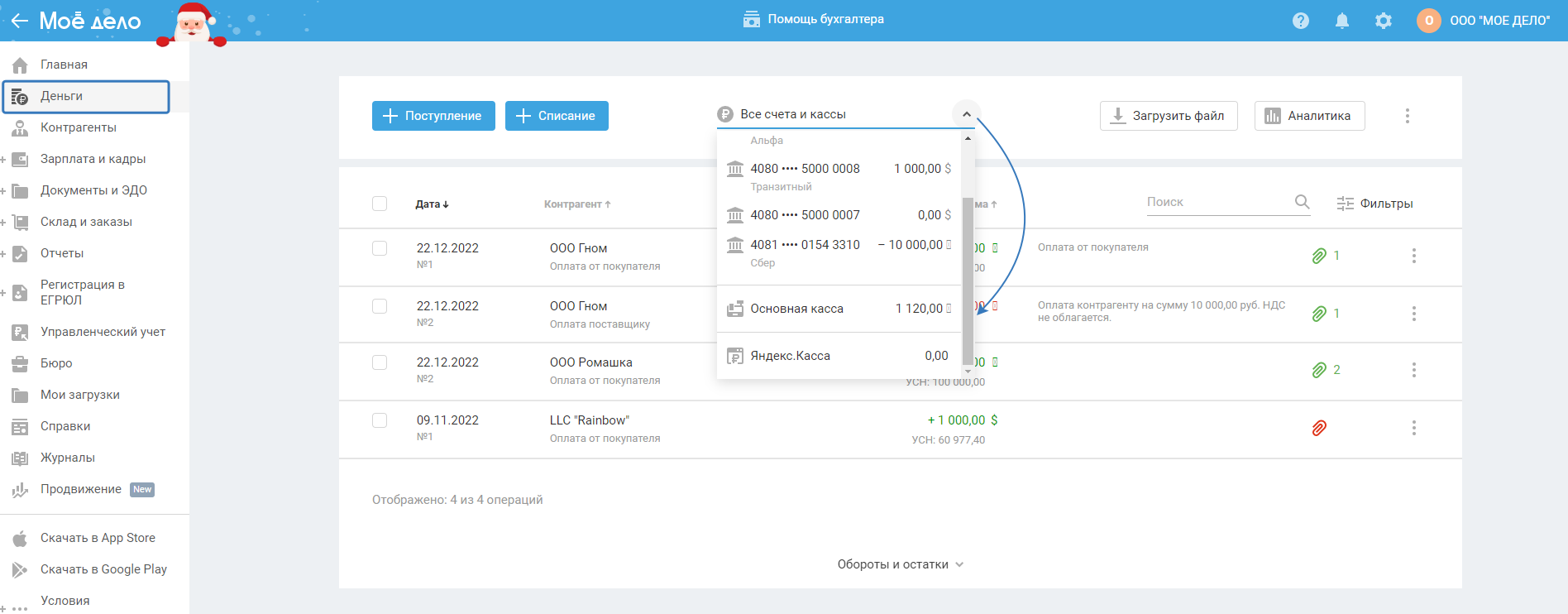
Task: Expand Документы и ЭДО submenu
Action: pyautogui.click(x=3, y=190)
